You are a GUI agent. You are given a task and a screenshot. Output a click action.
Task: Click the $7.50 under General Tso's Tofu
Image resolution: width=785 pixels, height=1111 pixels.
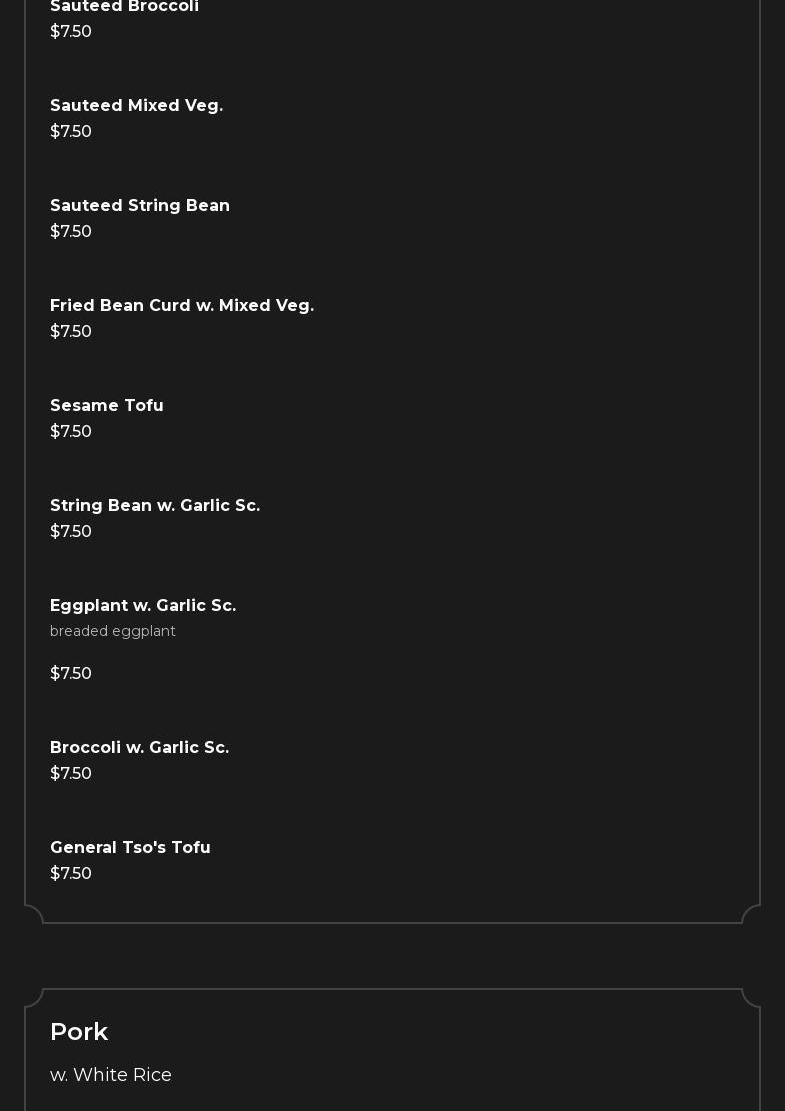[x=71, y=874]
